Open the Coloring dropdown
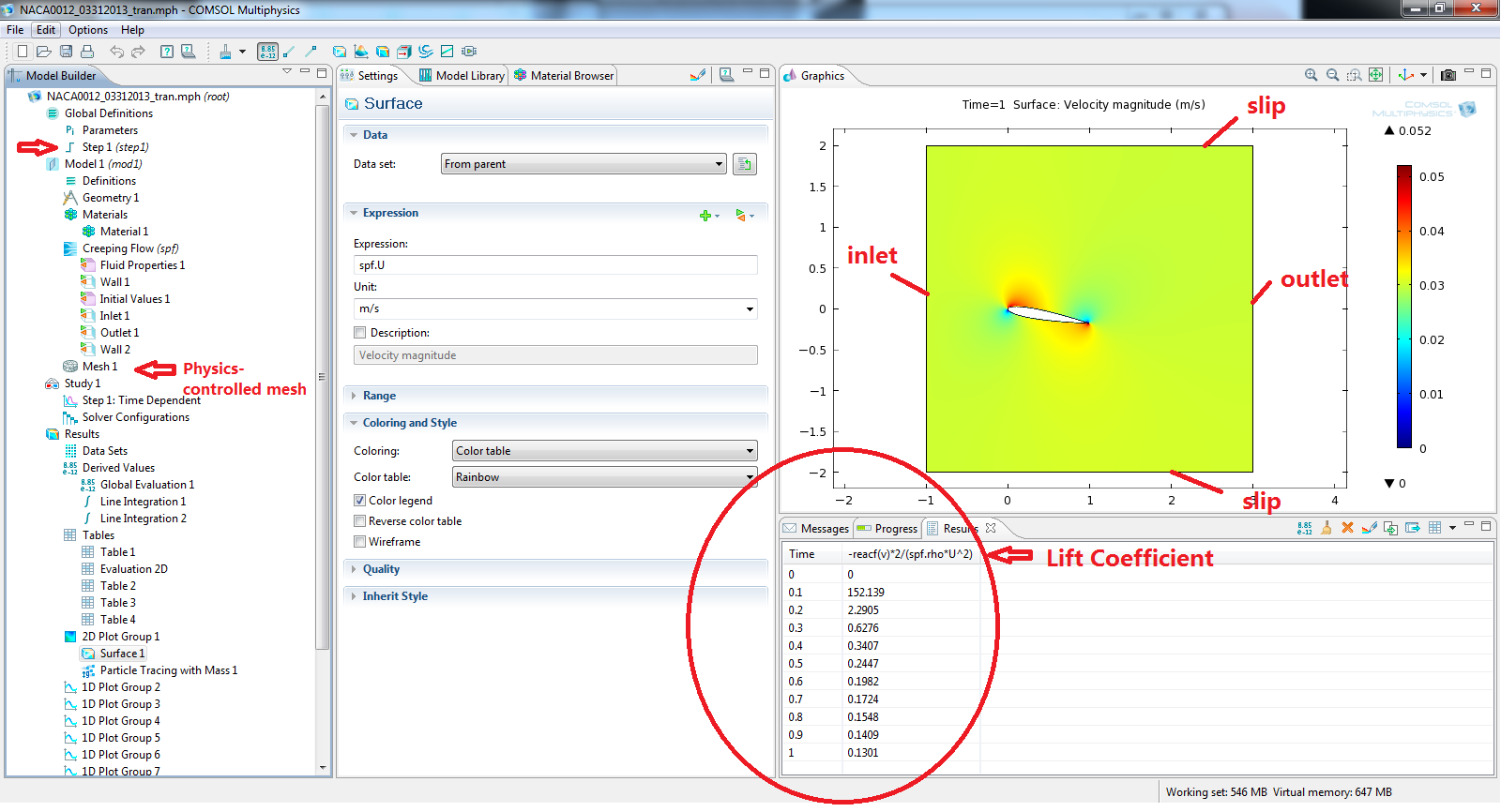1501x812 pixels. point(604,451)
